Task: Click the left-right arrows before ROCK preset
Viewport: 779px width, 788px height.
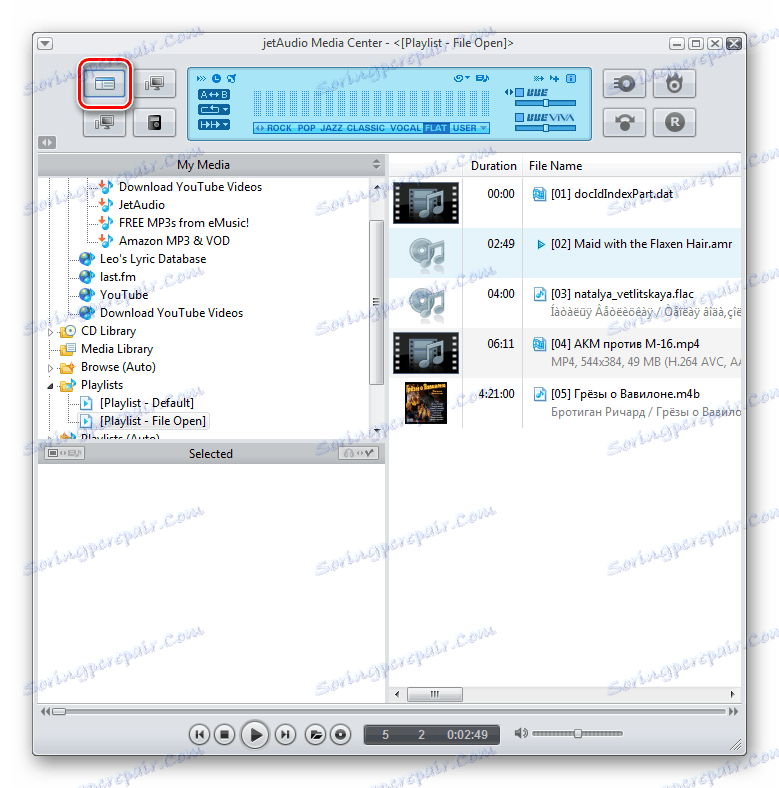Action: pos(259,128)
